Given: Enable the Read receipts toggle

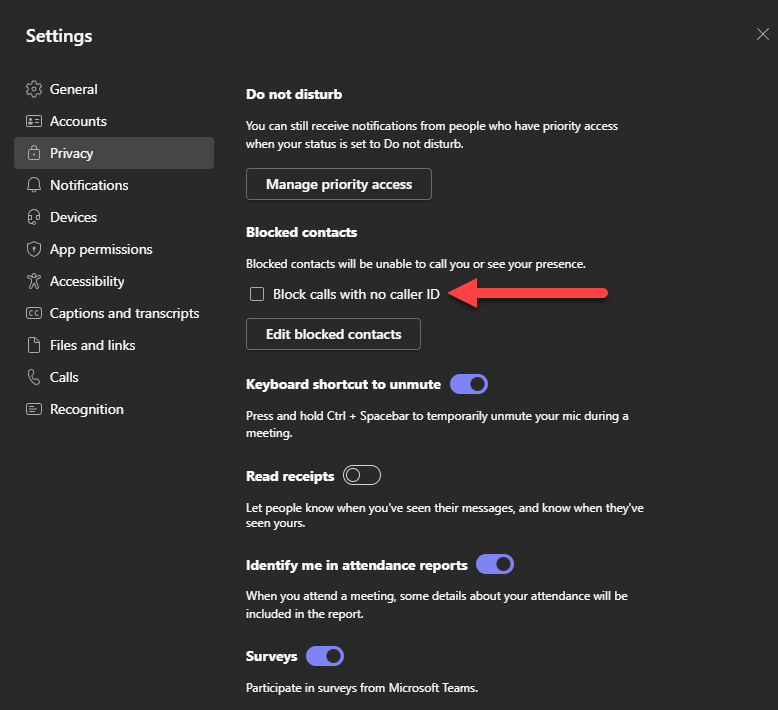Looking at the screenshot, I should [362, 475].
